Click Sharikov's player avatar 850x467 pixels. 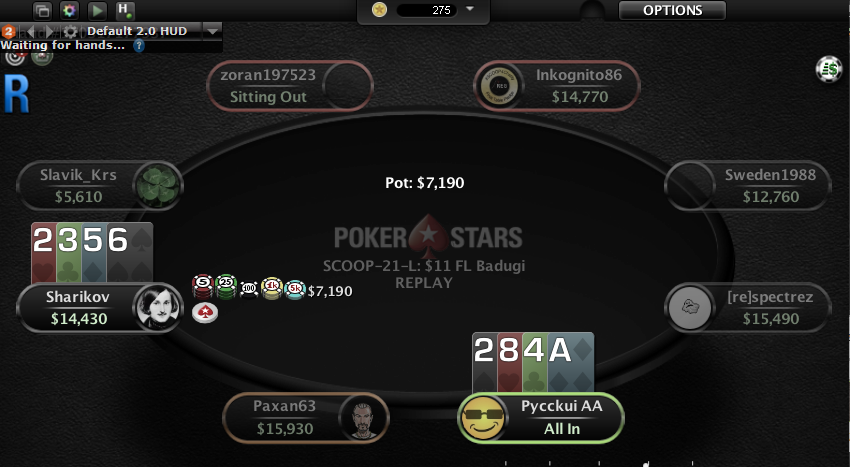pyautogui.click(x=158, y=307)
